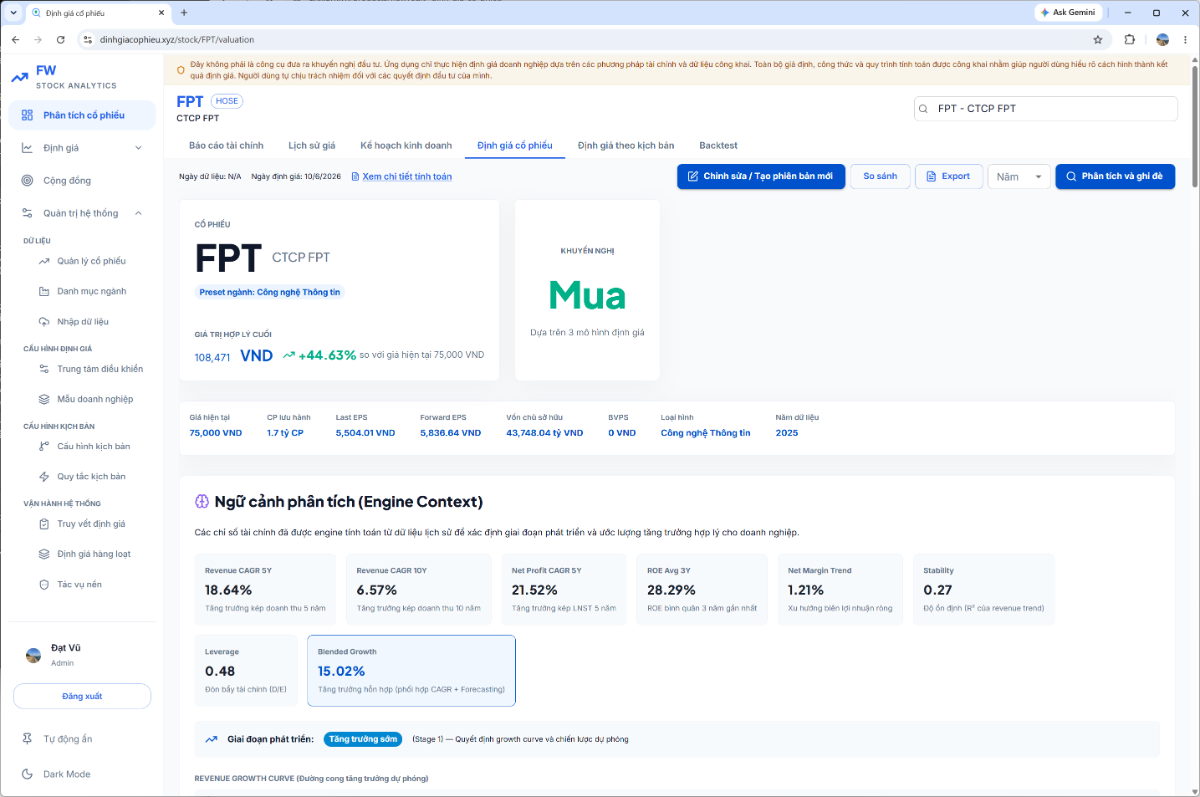Click the browser reload icon
Screen dimensions: 1200x797
tap(61, 40)
